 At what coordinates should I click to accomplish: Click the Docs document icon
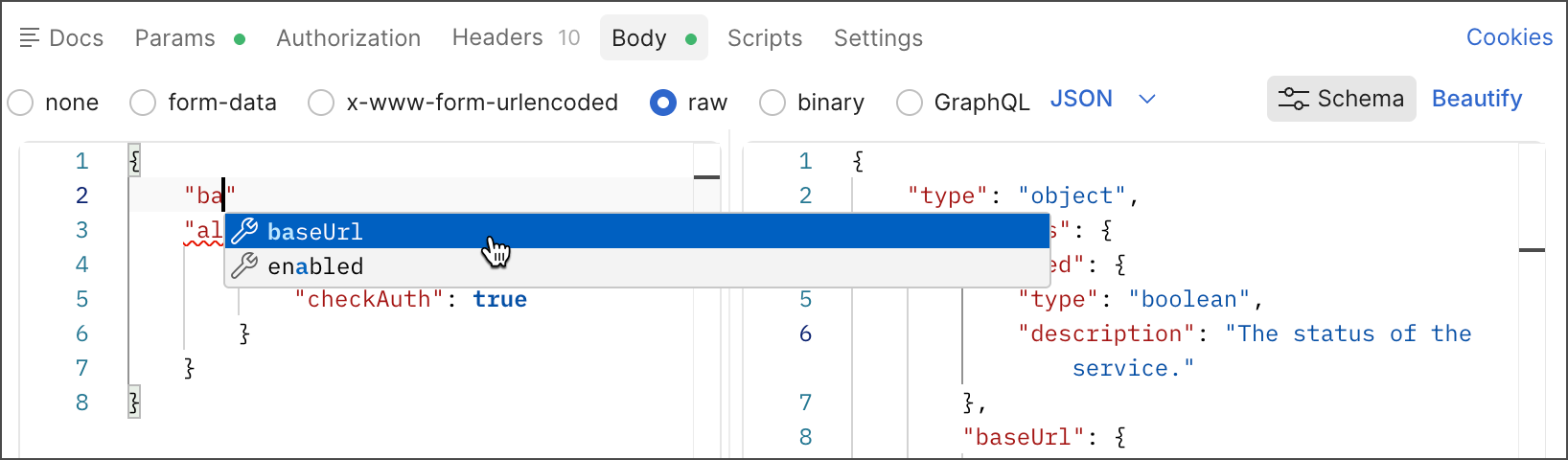point(29,38)
